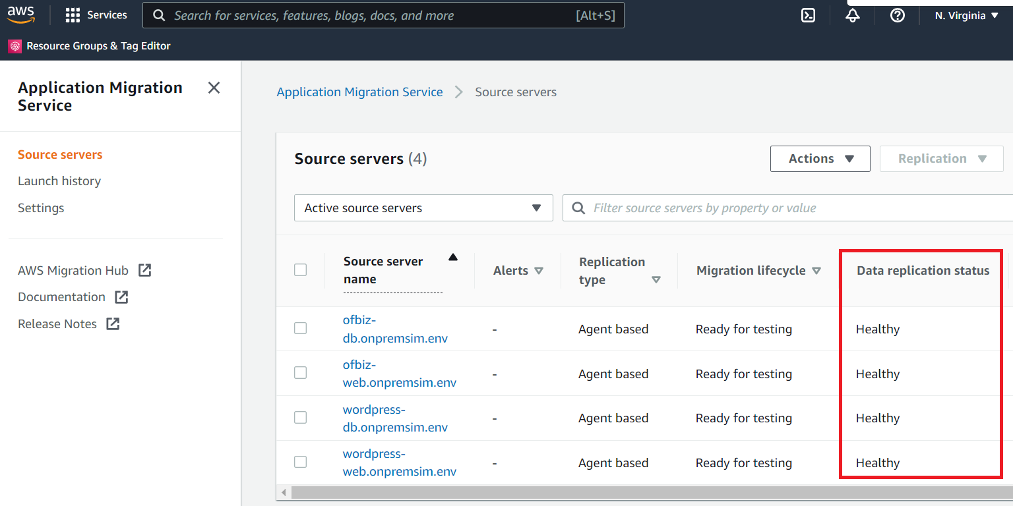
Task: Sort ascending by Source server name arrow
Action: [453, 258]
